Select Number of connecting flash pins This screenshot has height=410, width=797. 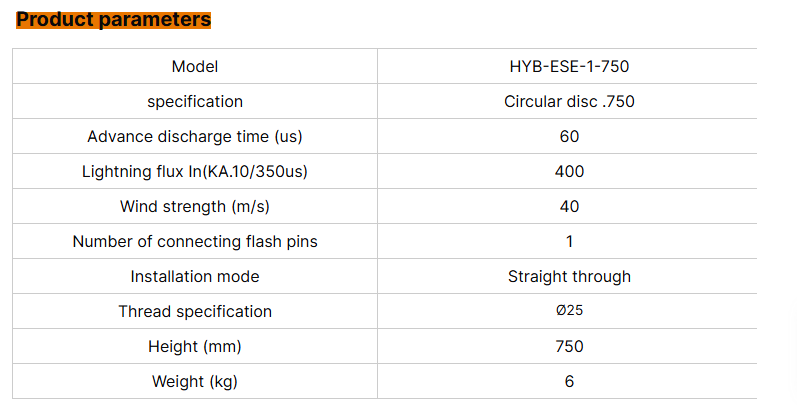coord(195,242)
